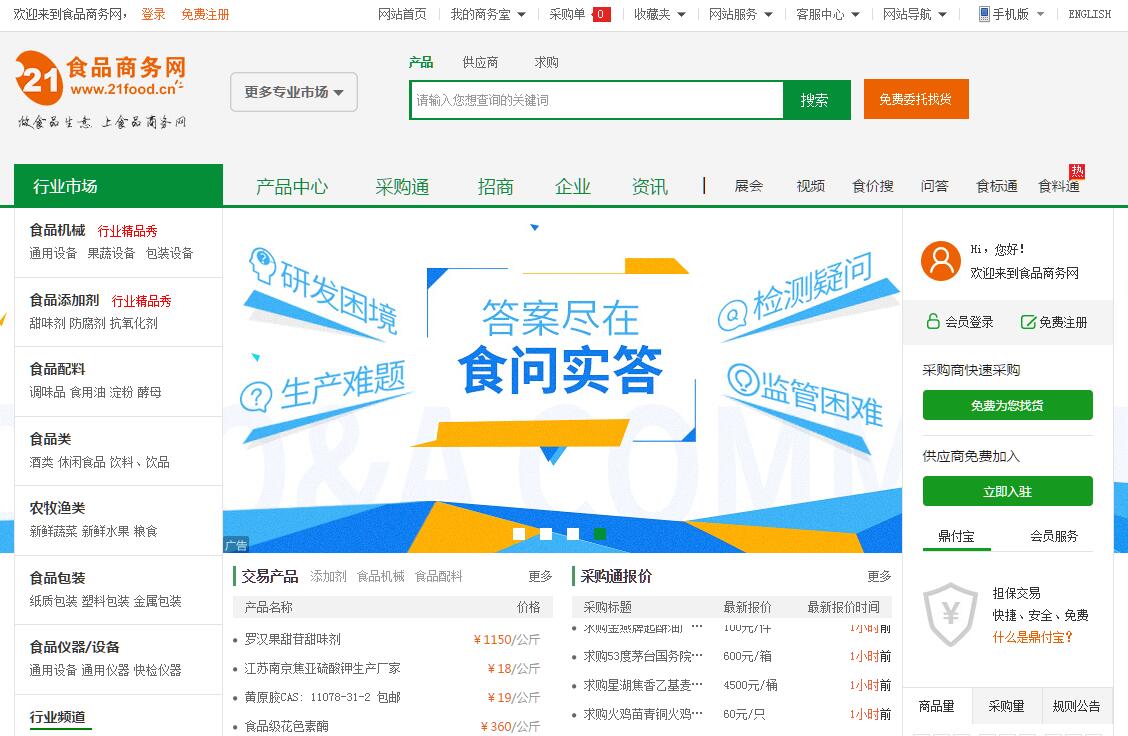Viewport: 1128px width, 736px height.
Task: Click the lock icon beside 会员登录
Action: pos(933,322)
